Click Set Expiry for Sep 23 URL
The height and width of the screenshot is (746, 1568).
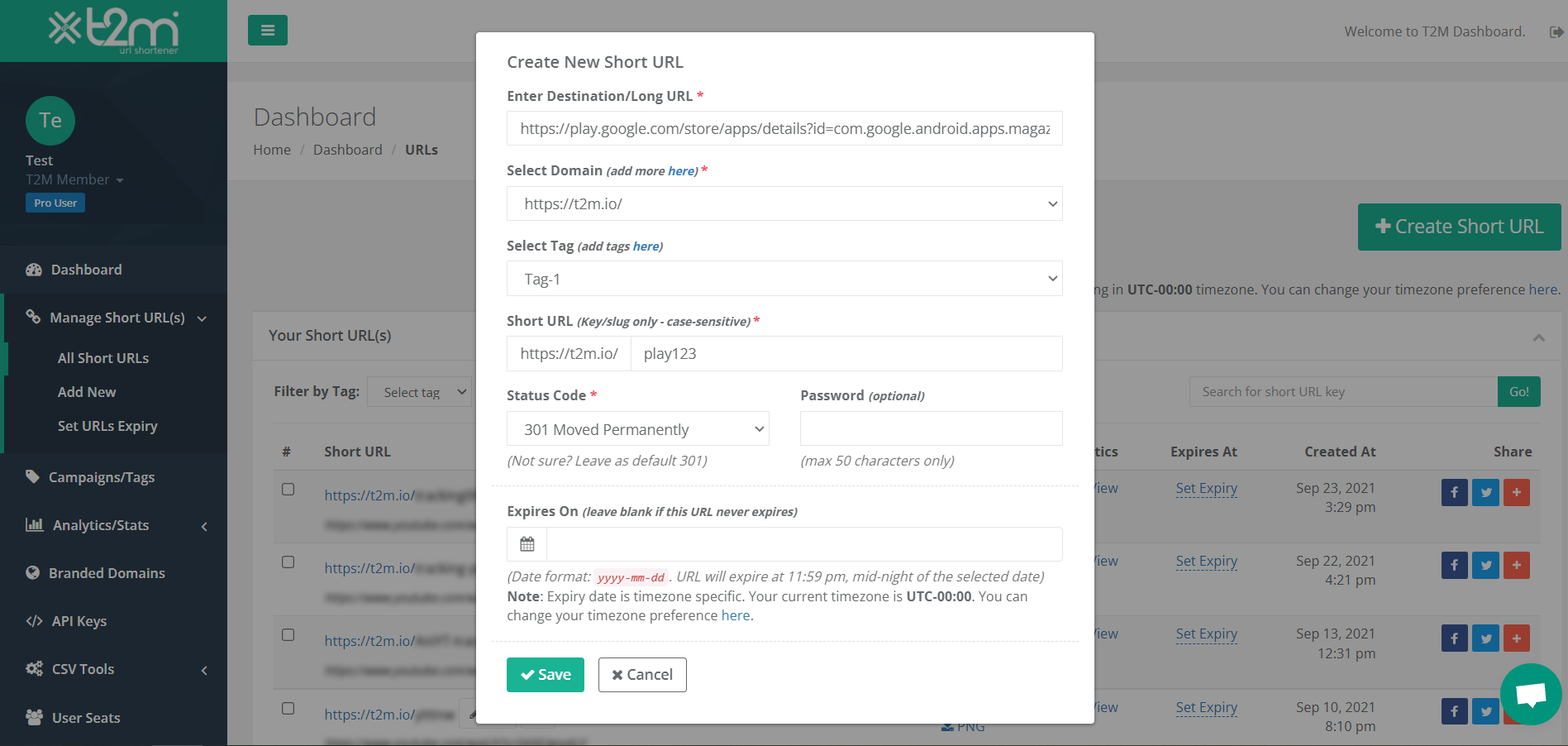(x=1207, y=488)
